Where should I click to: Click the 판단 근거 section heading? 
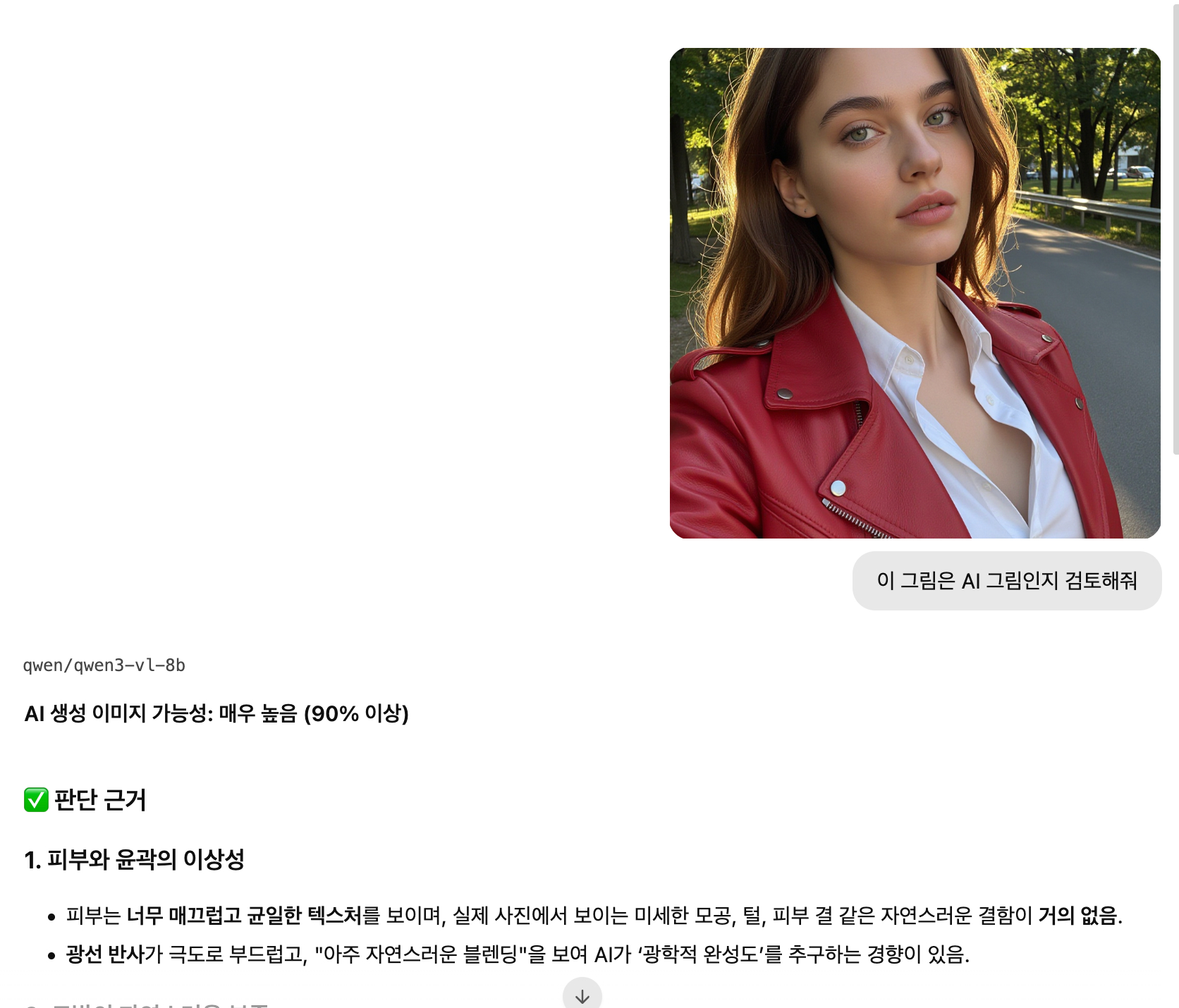tap(99, 800)
